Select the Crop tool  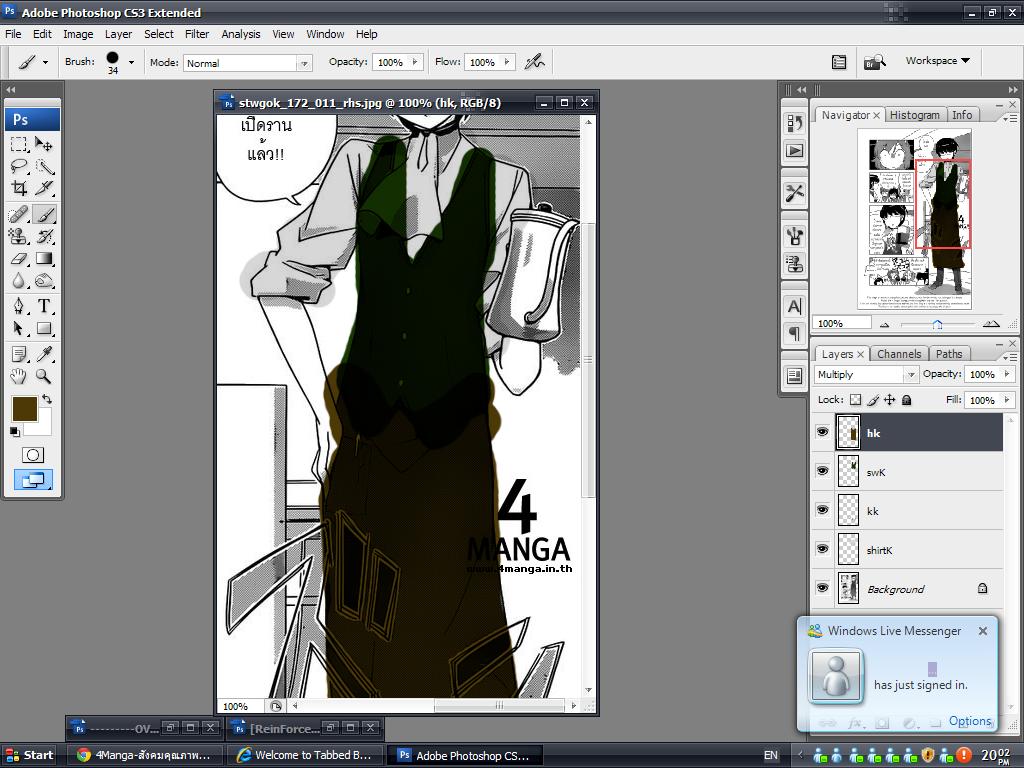(19, 188)
